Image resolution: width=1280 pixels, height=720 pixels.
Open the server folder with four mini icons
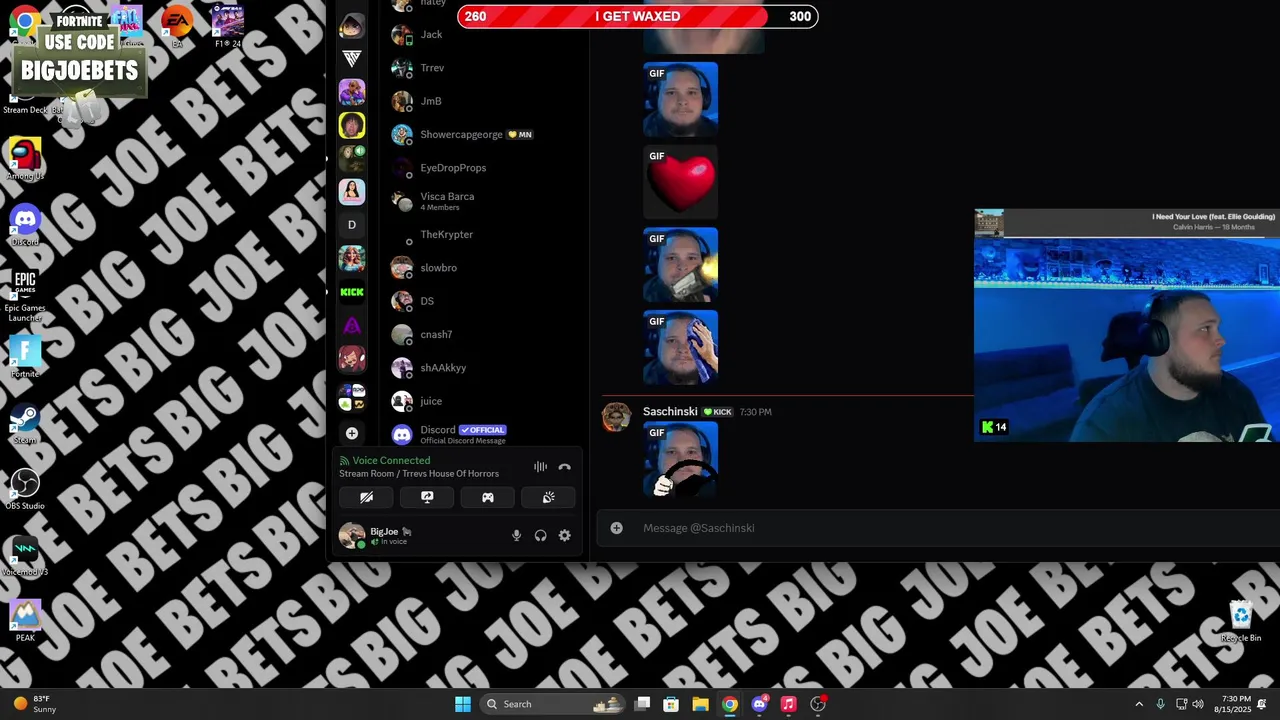pos(352,397)
